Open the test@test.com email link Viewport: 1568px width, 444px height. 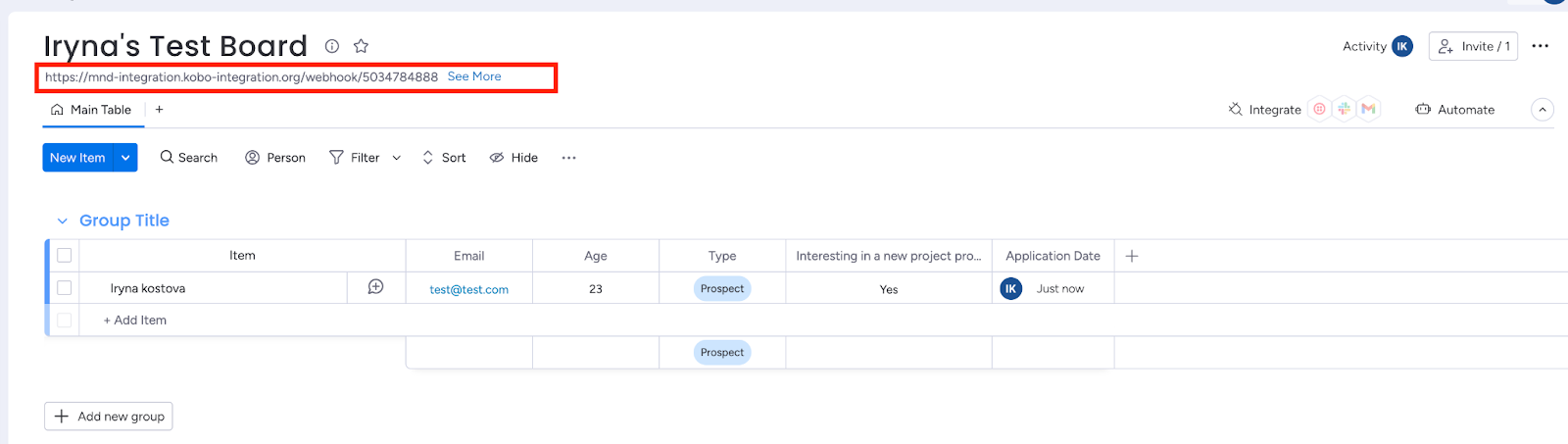pyautogui.click(x=469, y=289)
